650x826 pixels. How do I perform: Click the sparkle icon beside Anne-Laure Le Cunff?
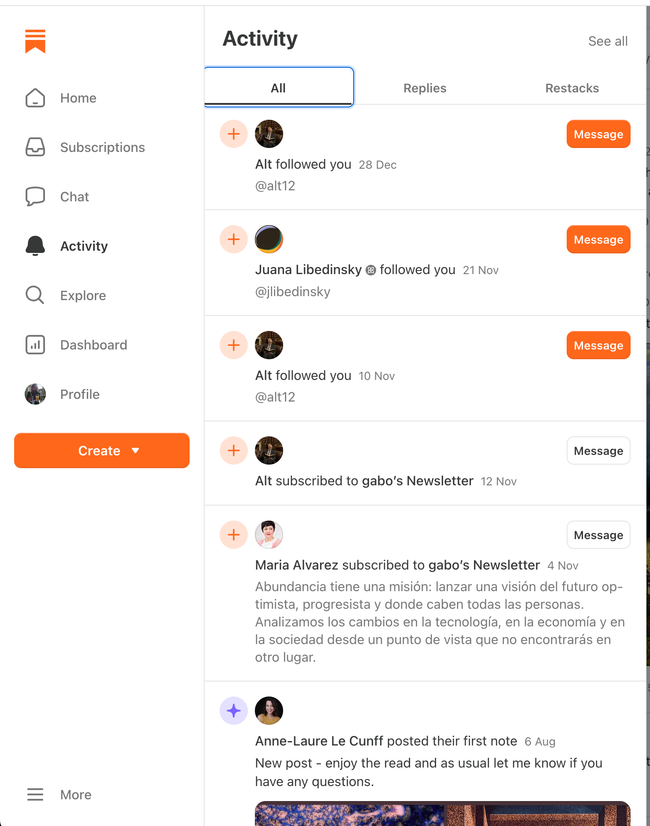point(233,711)
